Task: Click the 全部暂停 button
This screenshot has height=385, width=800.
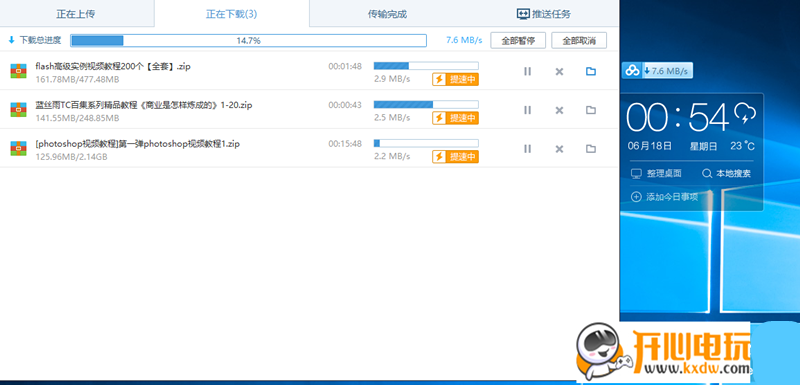Action: click(x=518, y=41)
